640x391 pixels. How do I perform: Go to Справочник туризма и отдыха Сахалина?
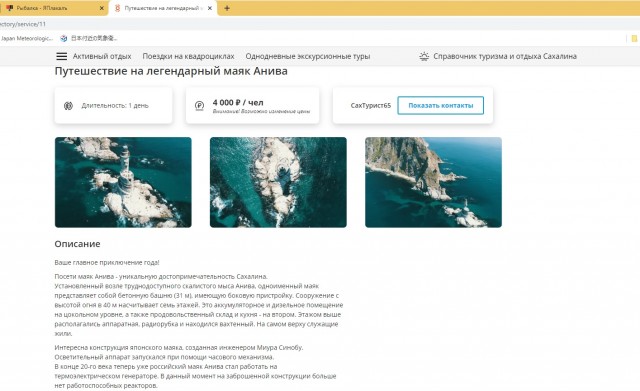pyautogui.click(x=505, y=56)
